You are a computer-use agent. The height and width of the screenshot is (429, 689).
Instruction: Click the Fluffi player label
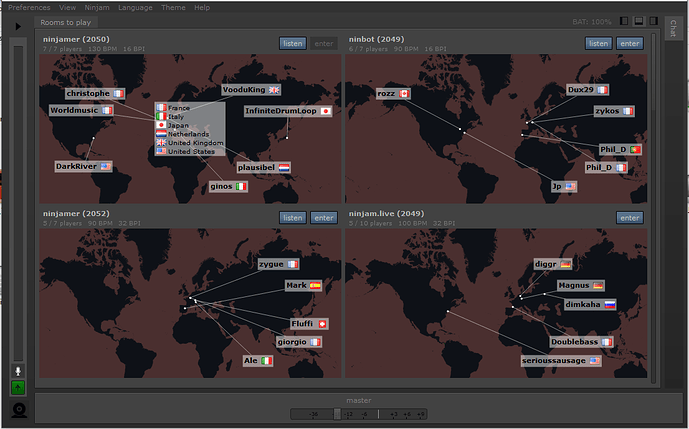pos(309,324)
